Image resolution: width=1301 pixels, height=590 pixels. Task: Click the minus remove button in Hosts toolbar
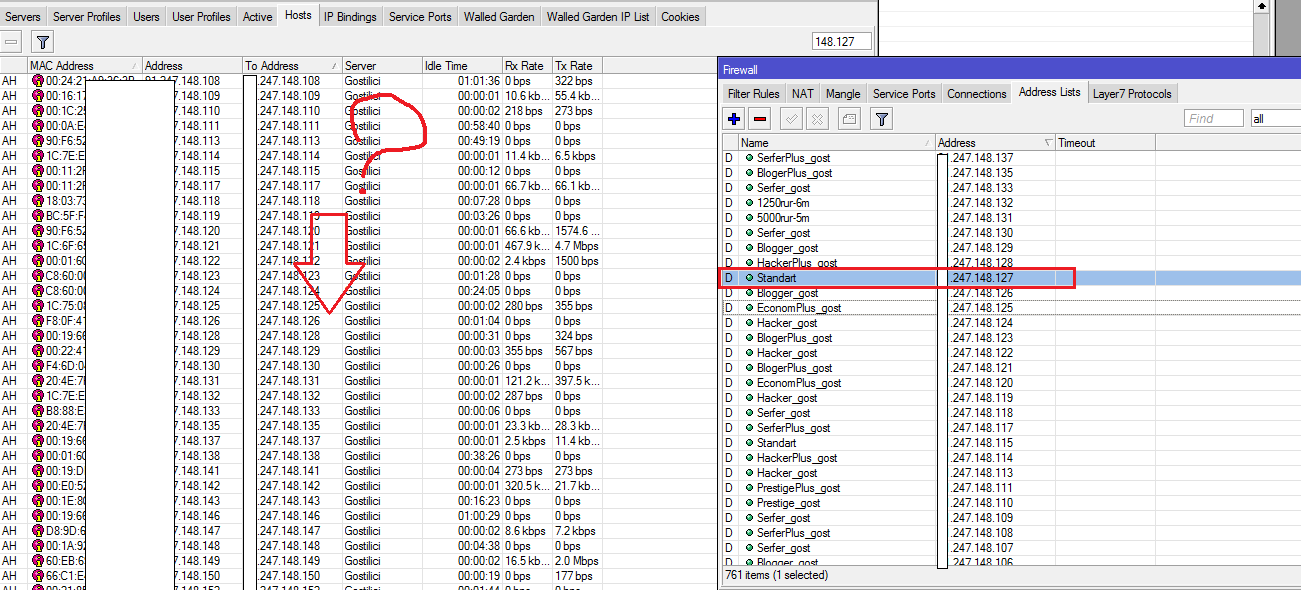click(10, 41)
